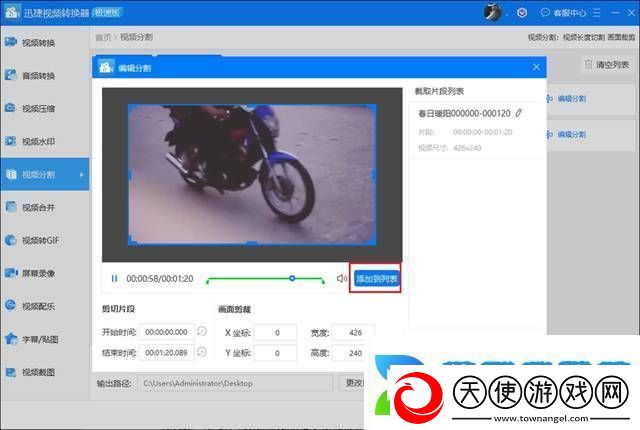The width and height of the screenshot is (640, 430).
Task: Click the 添加到列表 button
Action: [376, 279]
